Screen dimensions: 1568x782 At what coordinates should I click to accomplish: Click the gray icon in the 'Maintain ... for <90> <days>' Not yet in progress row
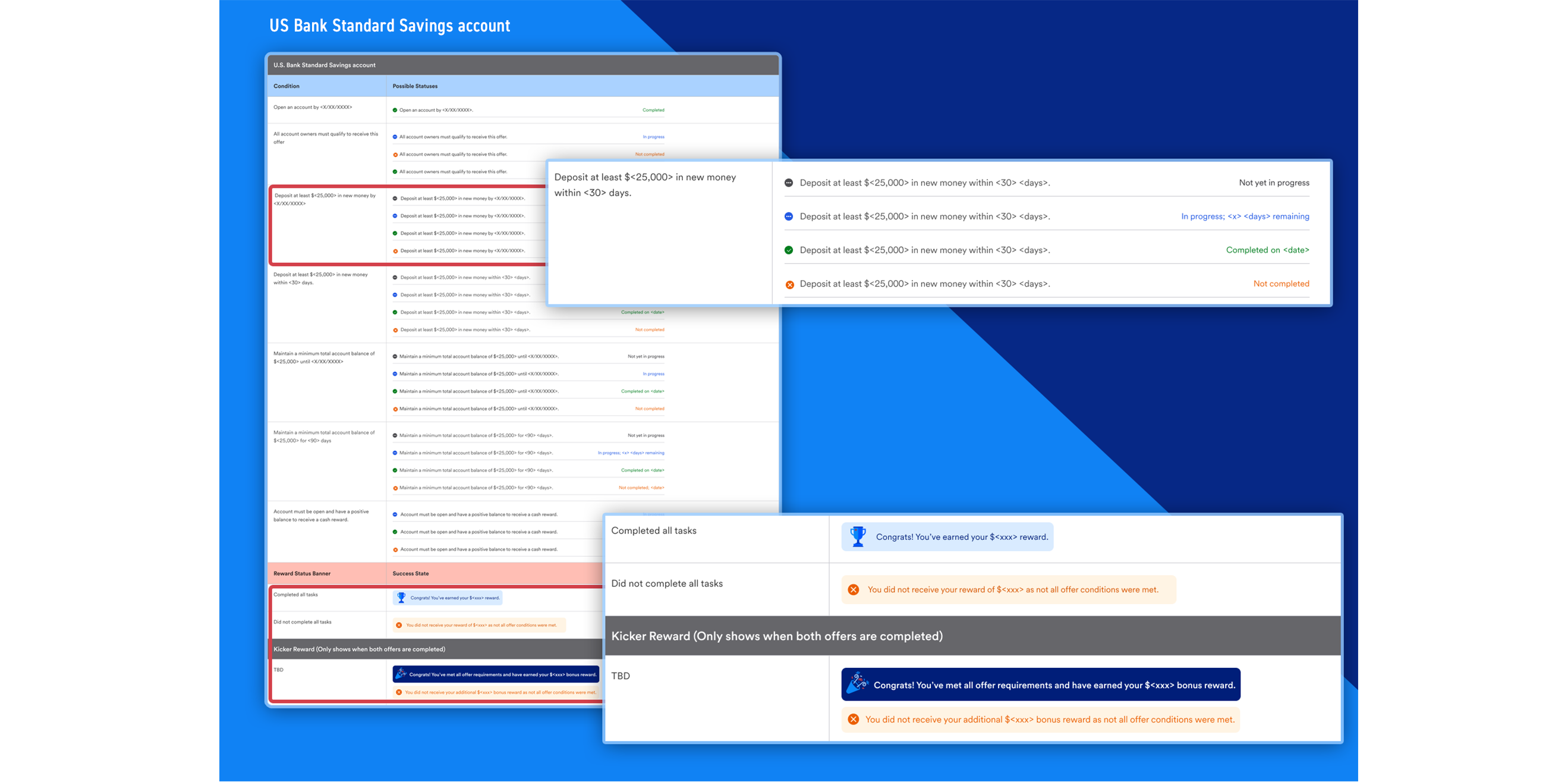[x=395, y=435]
